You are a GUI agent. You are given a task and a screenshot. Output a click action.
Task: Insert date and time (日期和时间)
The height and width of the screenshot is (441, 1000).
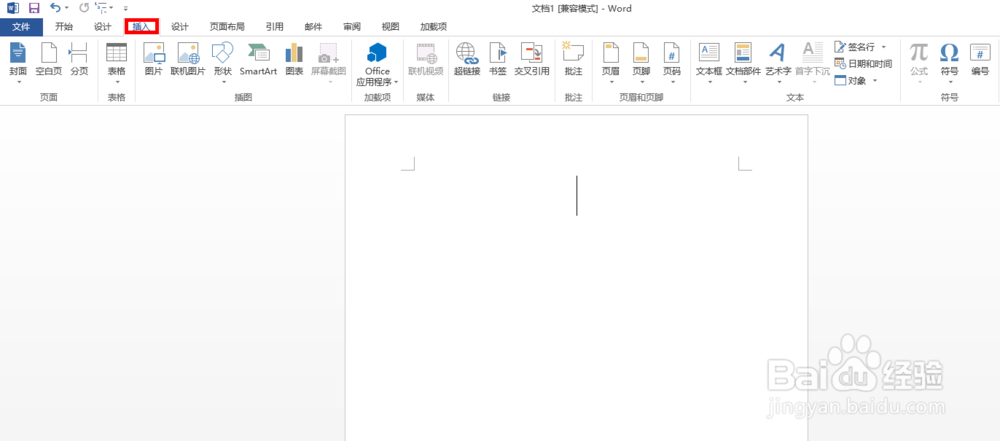point(863,64)
